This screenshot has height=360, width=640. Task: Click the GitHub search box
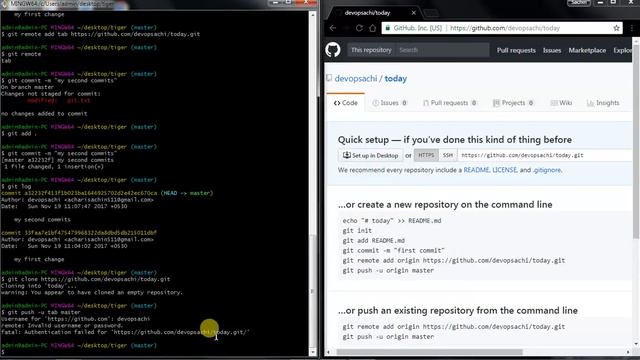click(442, 50)
